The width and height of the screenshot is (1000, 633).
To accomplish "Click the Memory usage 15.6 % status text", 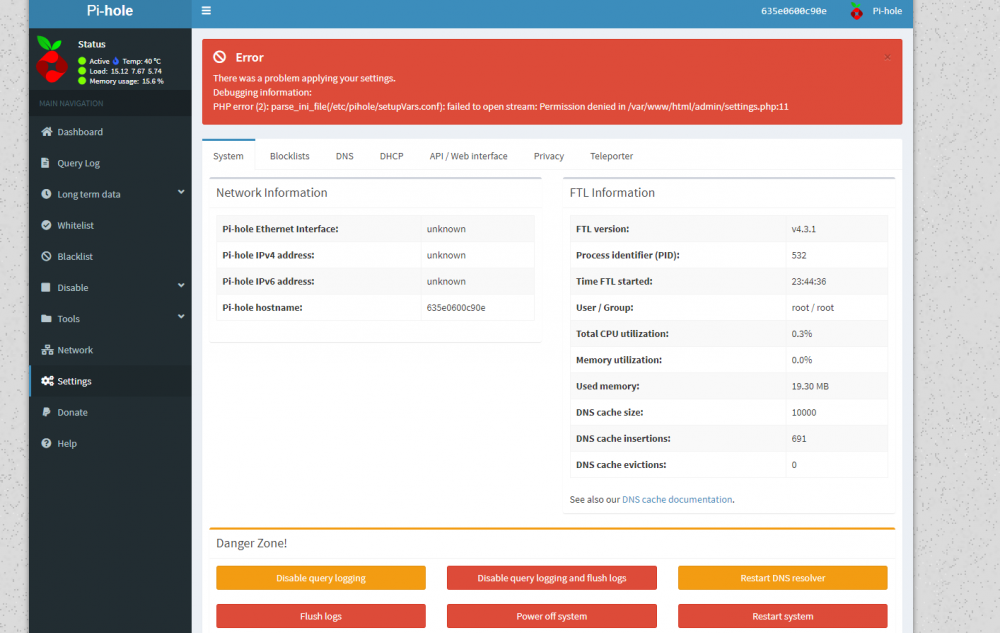I will (126, 81).
